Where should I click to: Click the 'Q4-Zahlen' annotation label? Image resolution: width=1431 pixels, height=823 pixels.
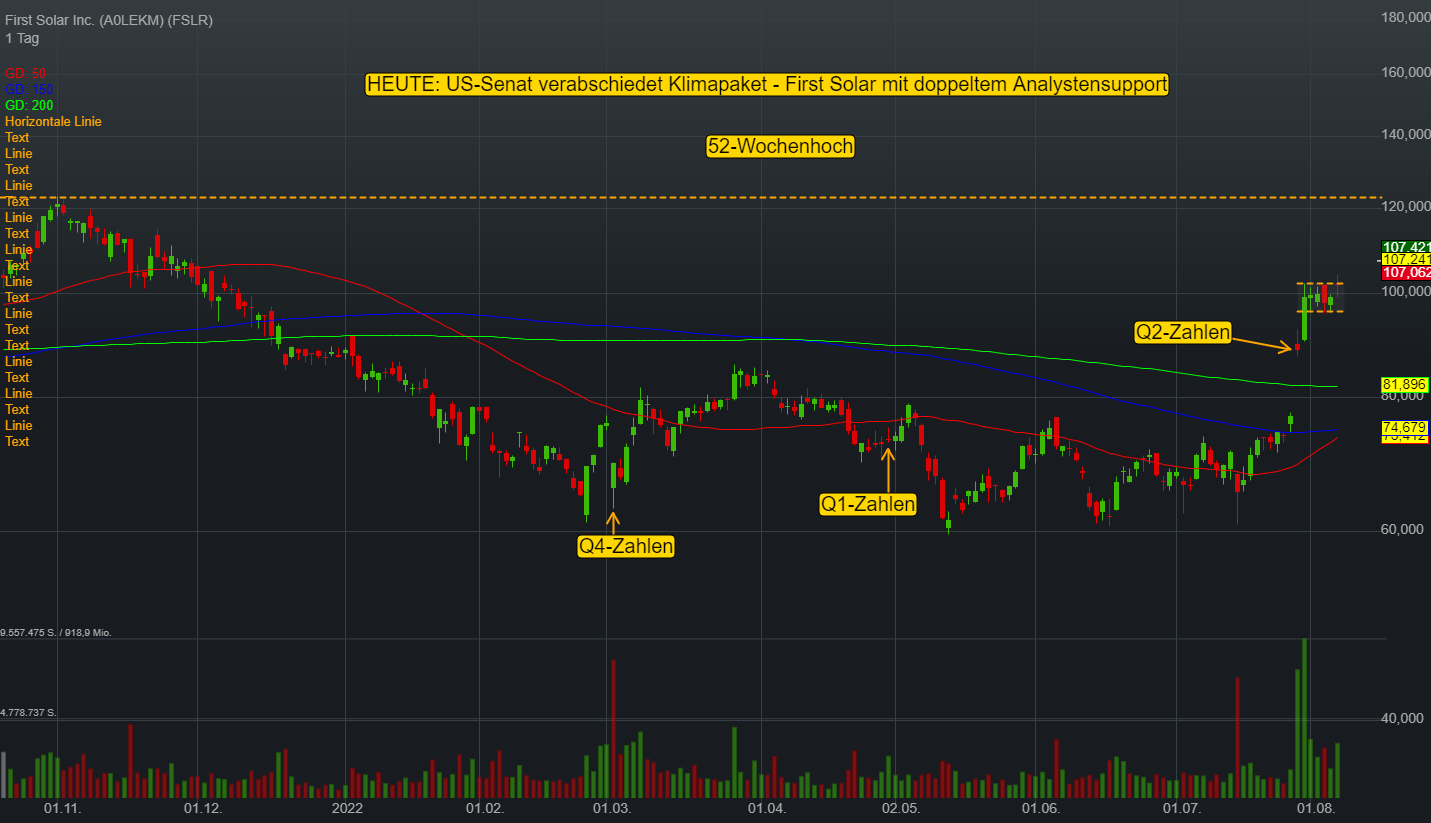point(626,546)
